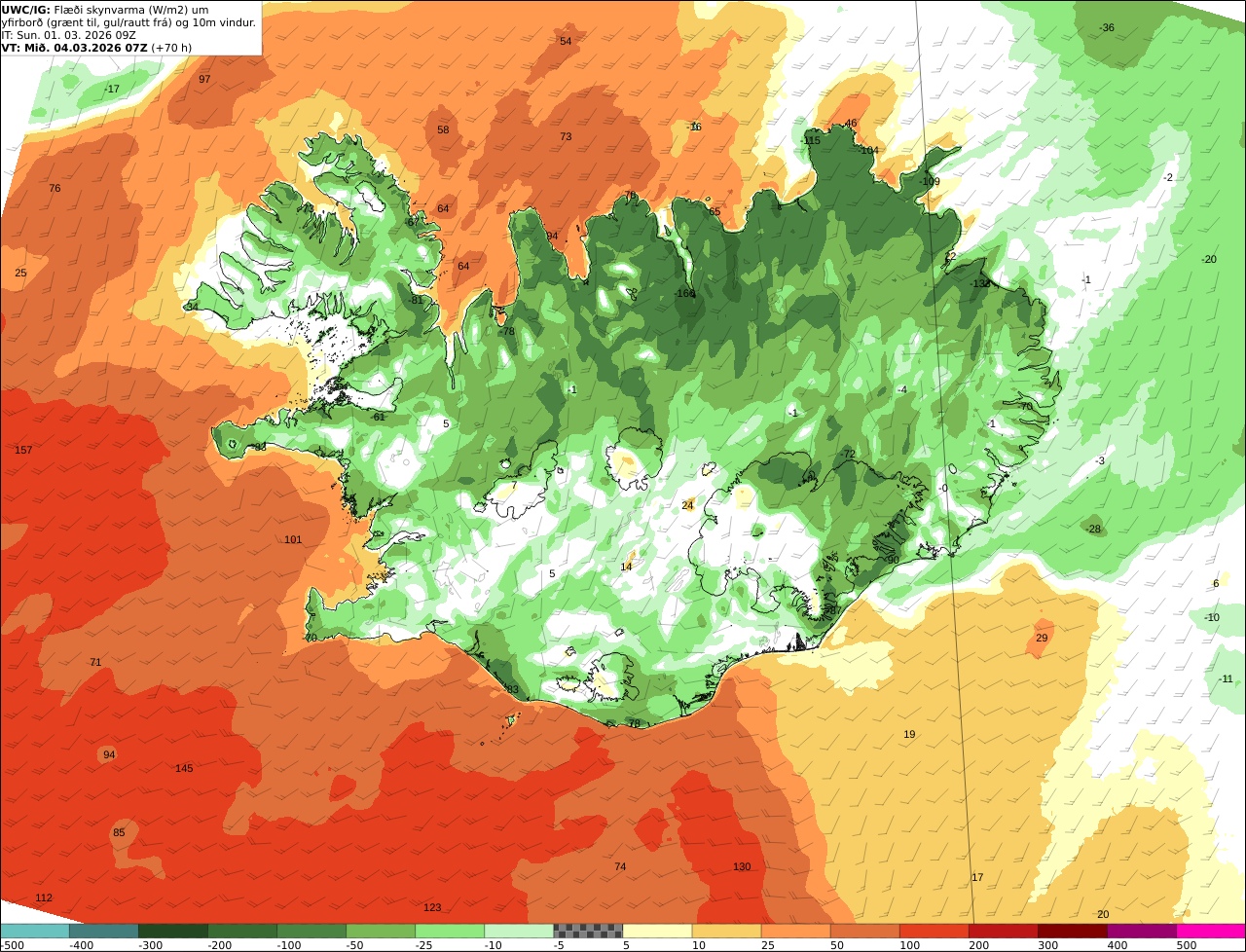Click the map value '71' southwest of Iceland

[95, 663]
